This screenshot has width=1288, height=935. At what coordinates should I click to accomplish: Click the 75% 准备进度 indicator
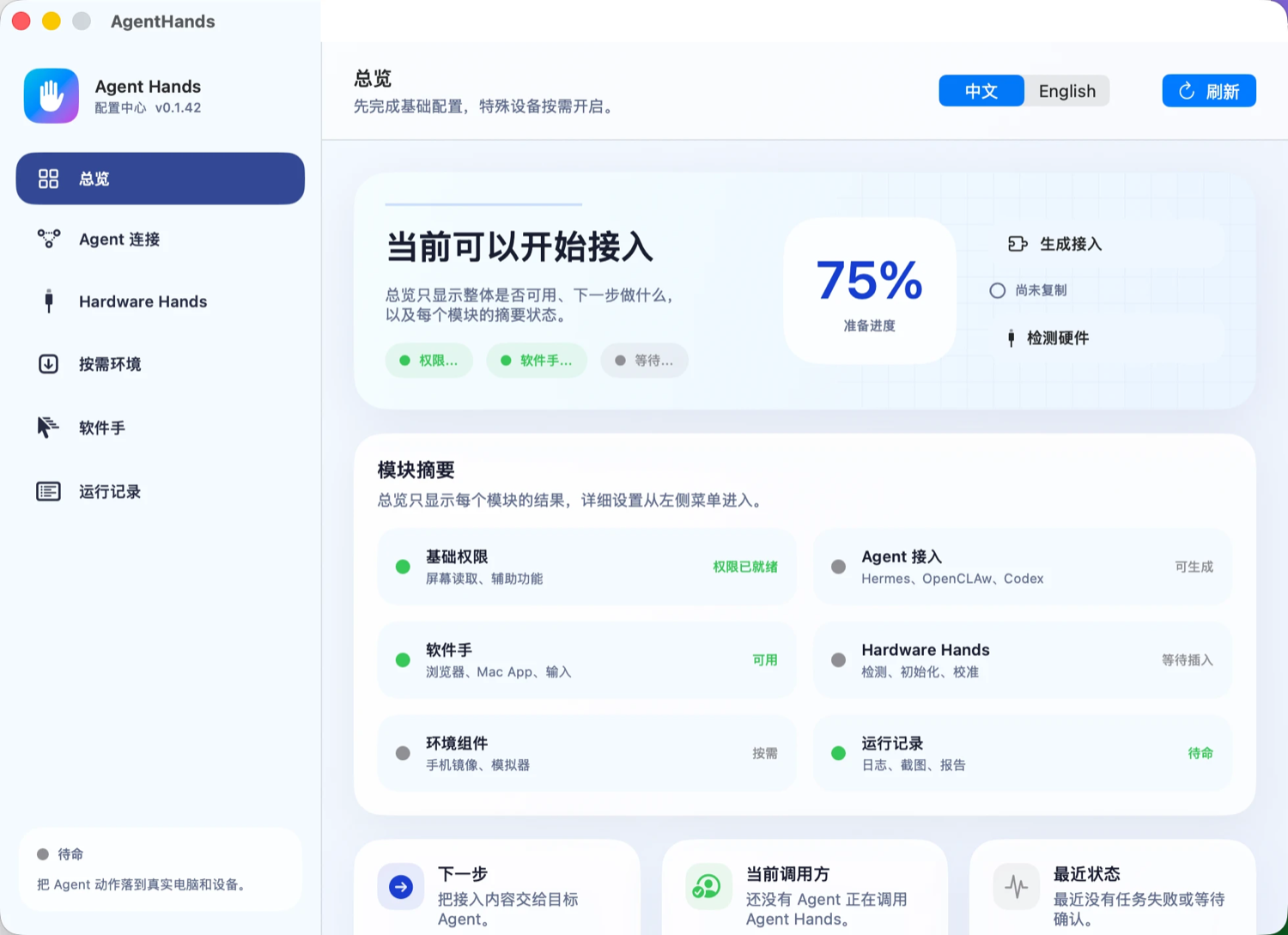[870, 291]
